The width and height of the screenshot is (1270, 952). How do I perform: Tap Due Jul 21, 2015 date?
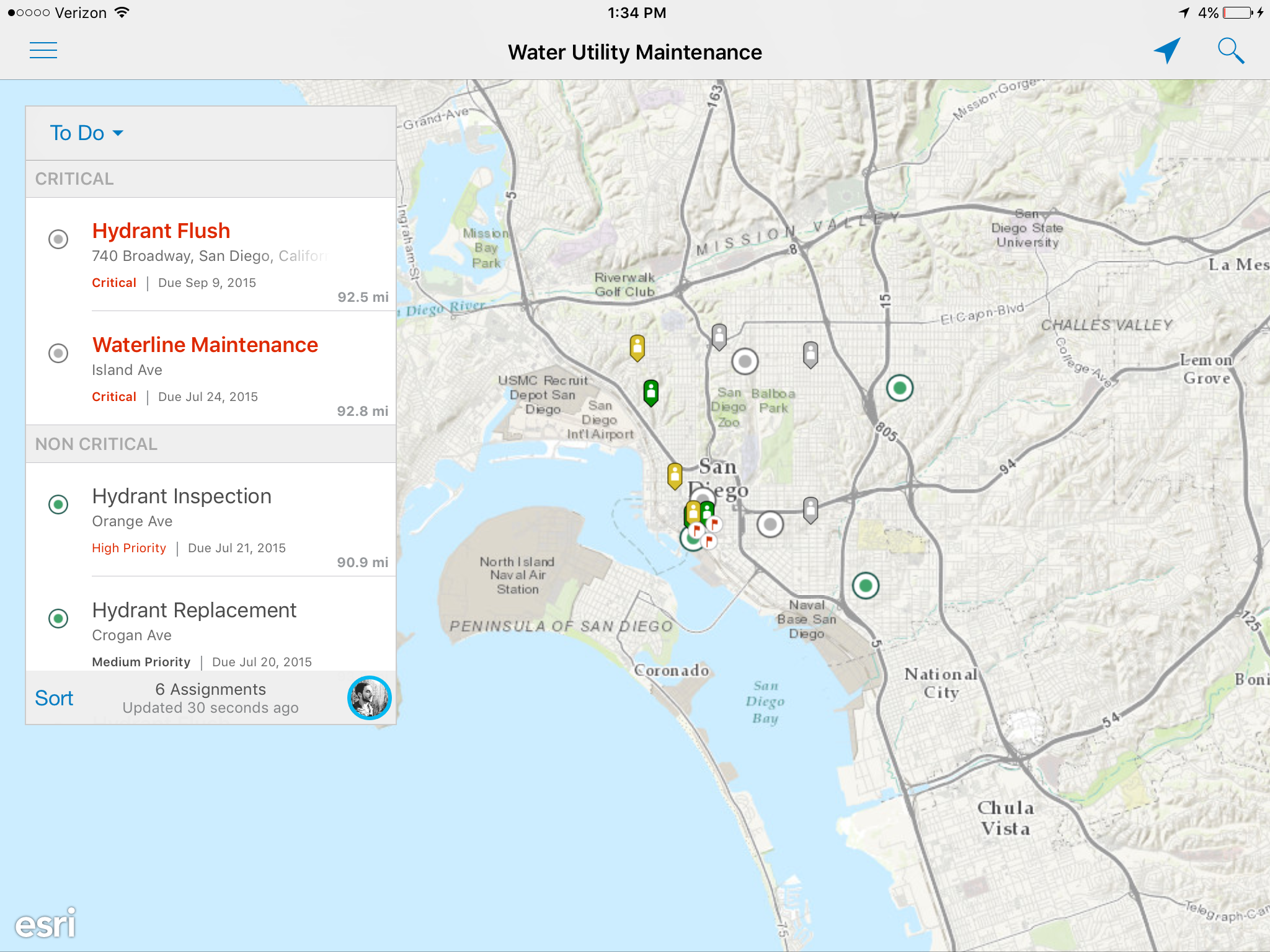pyautogui.click(x=237, y=548)
